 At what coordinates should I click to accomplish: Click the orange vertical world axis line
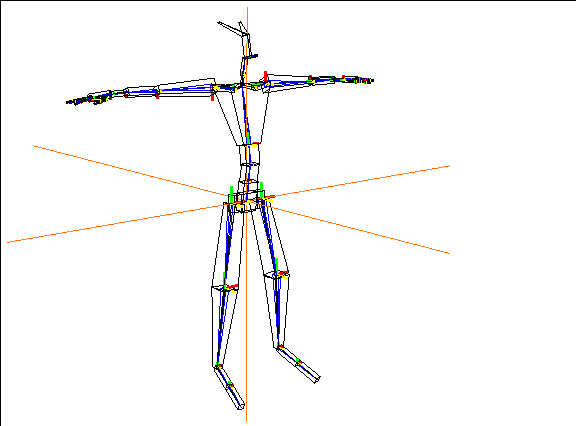point(247,214)
